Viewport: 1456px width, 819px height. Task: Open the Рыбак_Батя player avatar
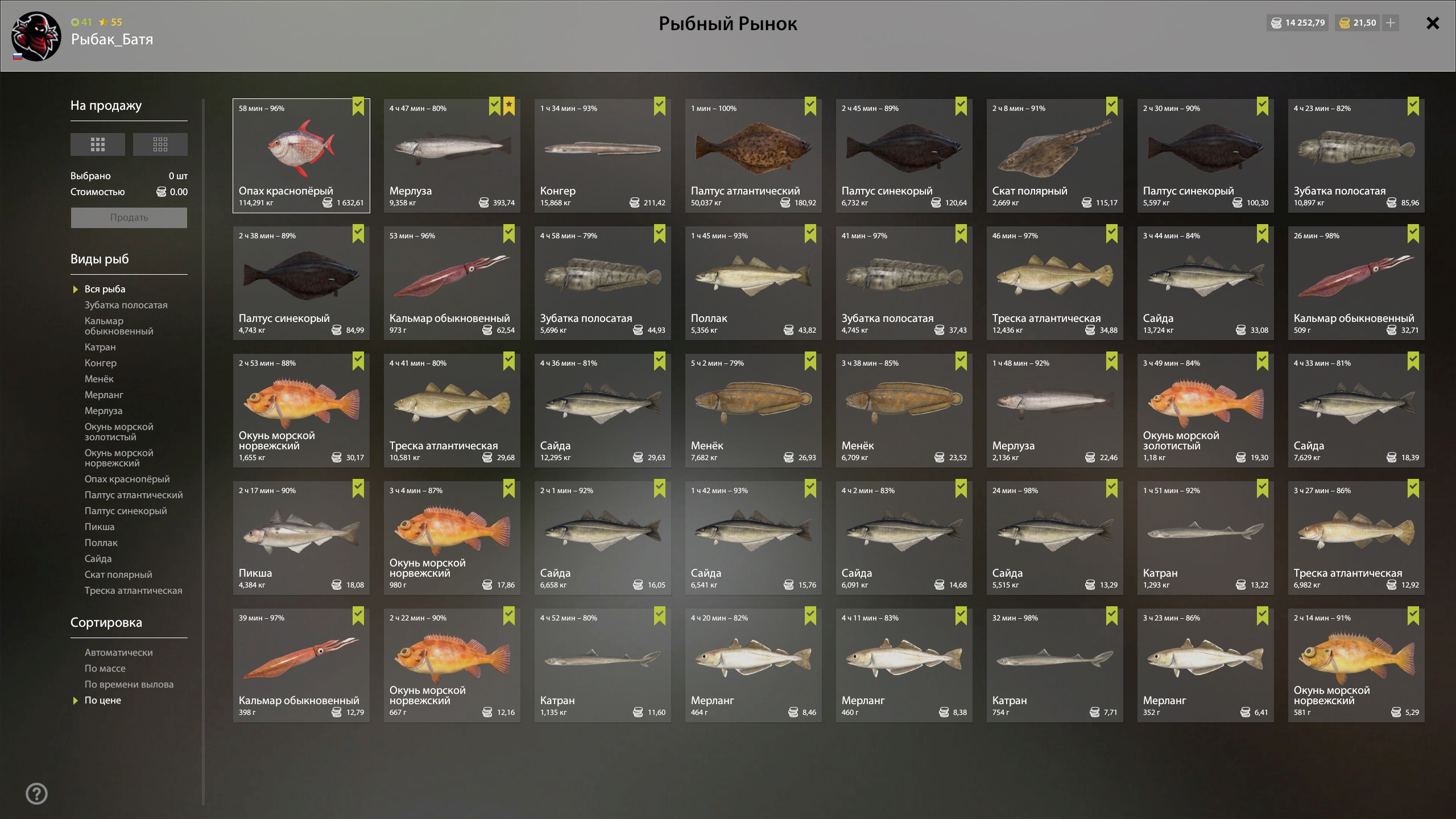(36, 36)
